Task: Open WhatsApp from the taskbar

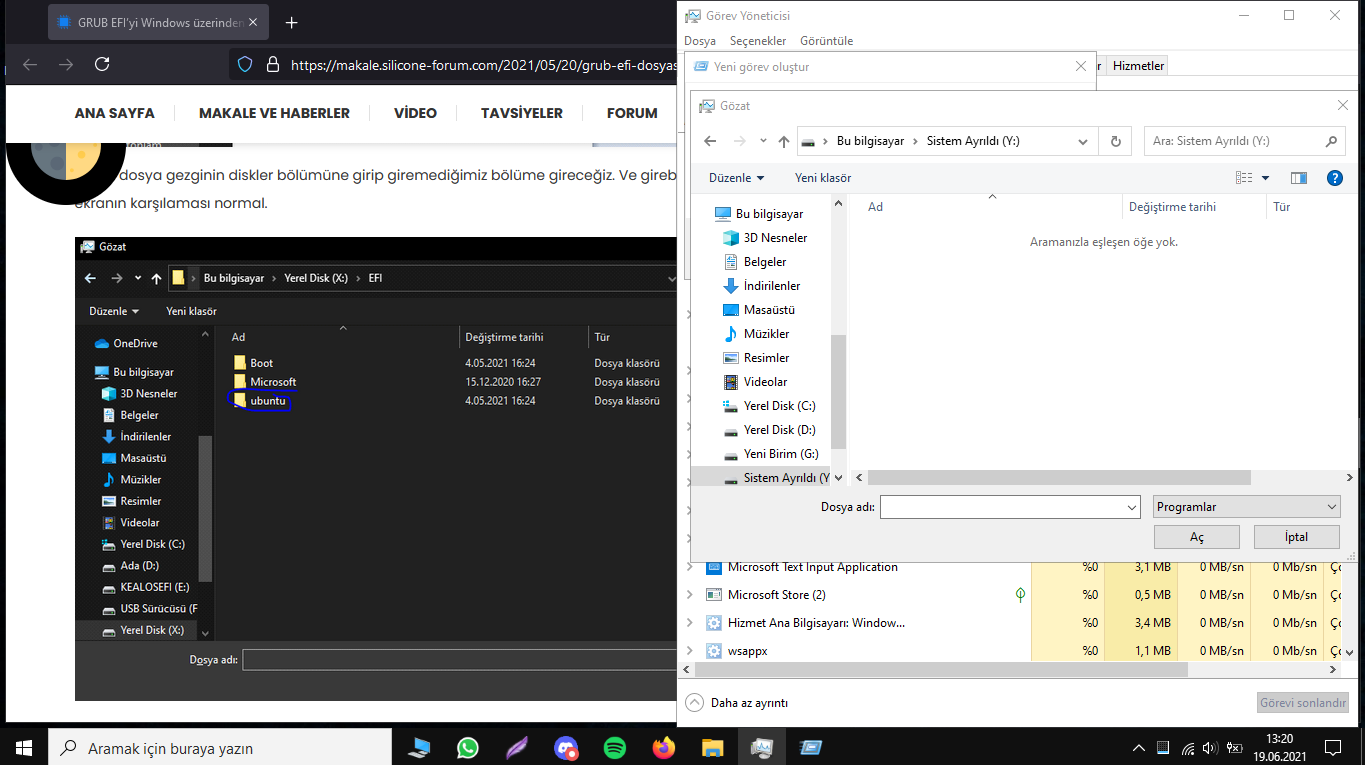Action: pos(467,747)
